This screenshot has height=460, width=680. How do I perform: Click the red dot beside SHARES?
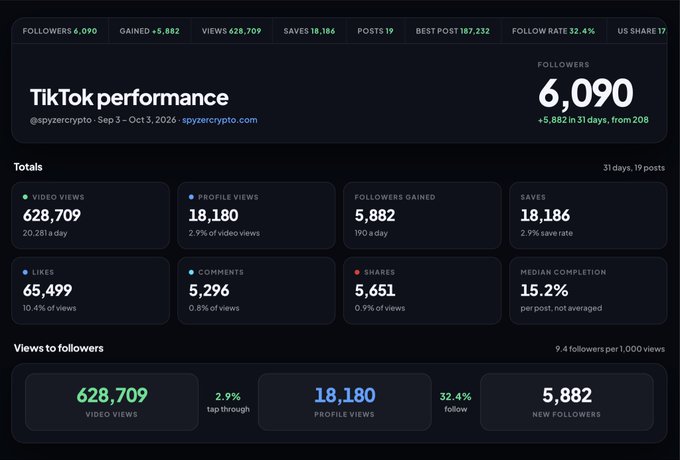(357, 272)
